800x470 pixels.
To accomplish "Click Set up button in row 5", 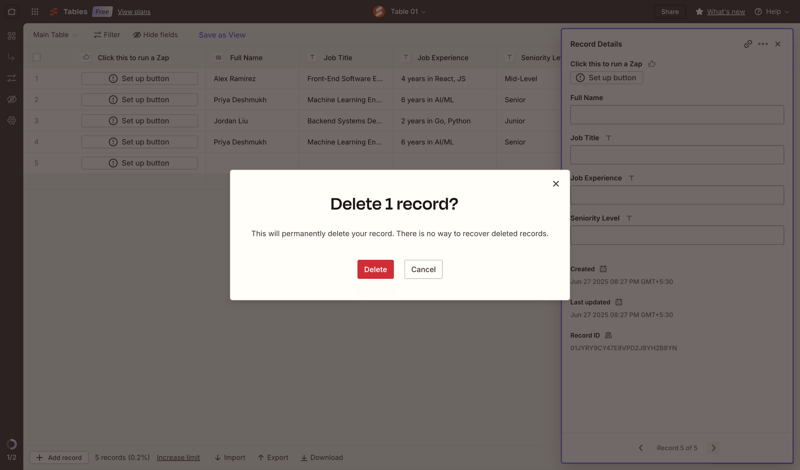I will click(139, 163).
